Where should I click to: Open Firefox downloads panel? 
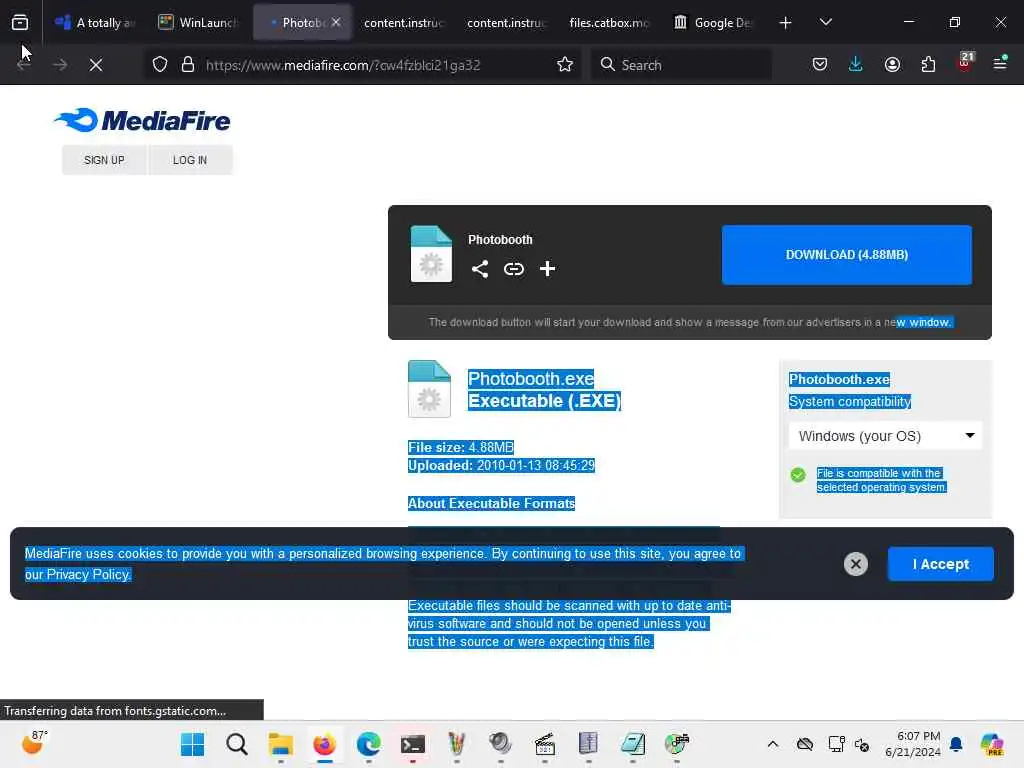(x=856, y=64)
